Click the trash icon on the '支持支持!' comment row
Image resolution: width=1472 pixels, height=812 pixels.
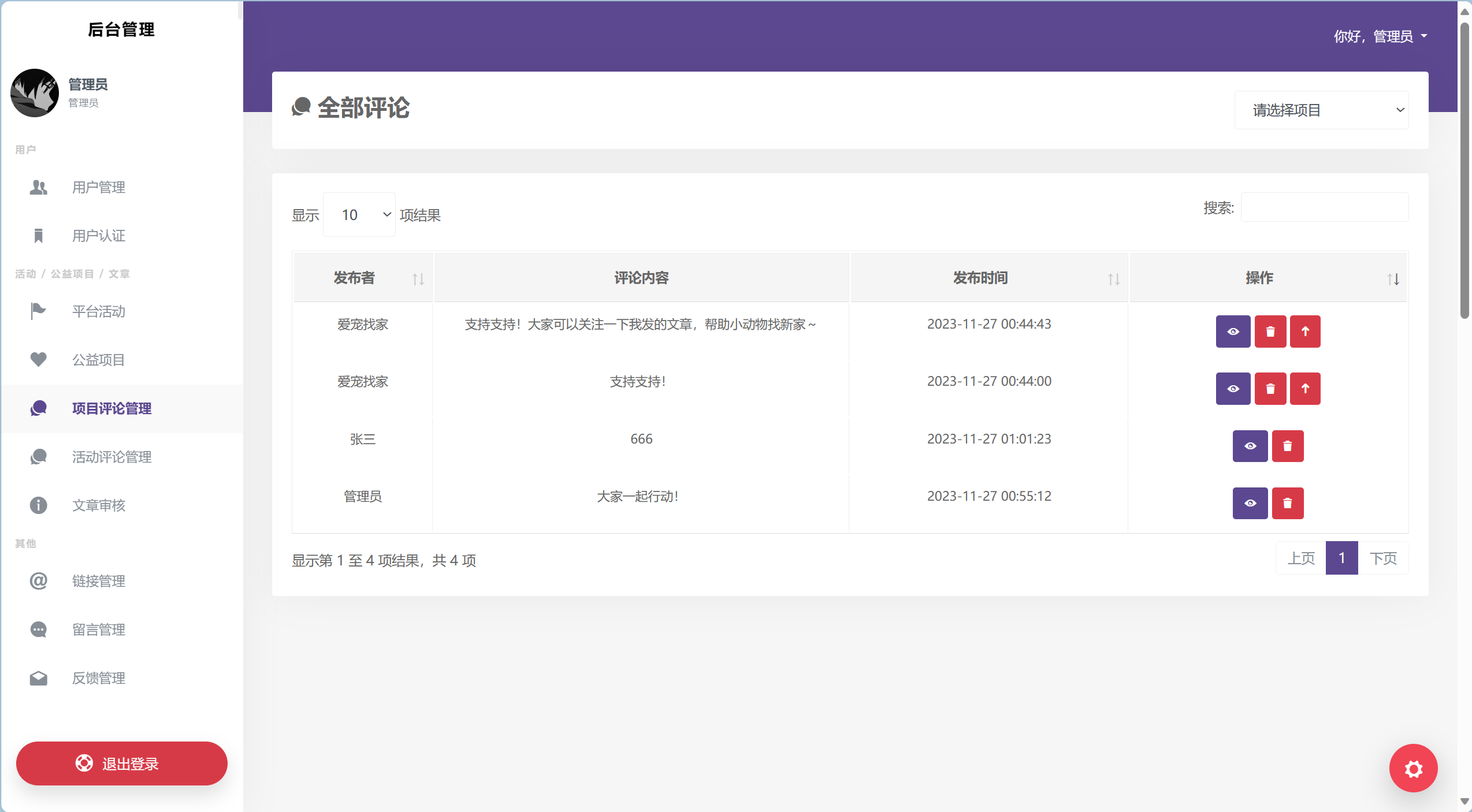click(1270, 389)
